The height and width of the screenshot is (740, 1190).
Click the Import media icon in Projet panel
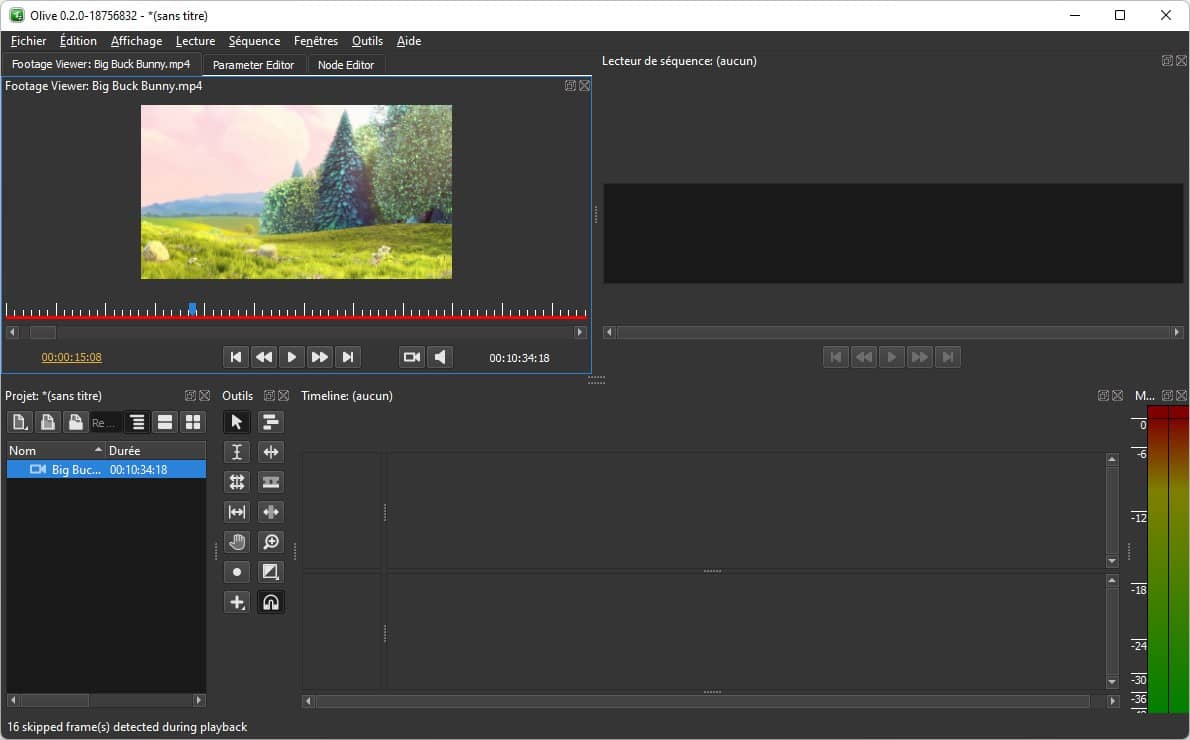coord(47,422)
